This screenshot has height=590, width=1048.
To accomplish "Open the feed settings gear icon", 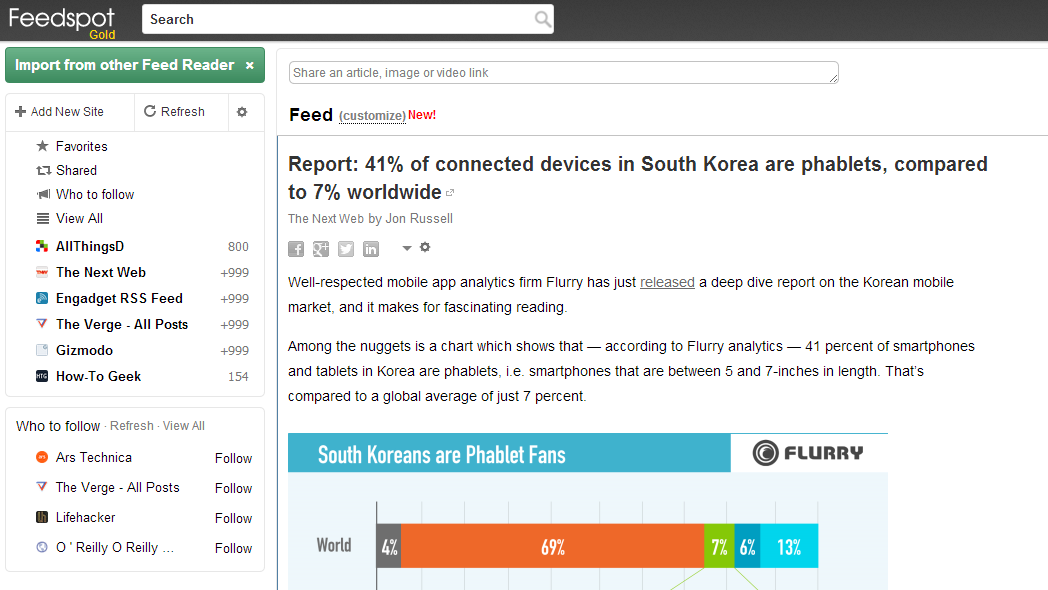I will tap(243, 111).
